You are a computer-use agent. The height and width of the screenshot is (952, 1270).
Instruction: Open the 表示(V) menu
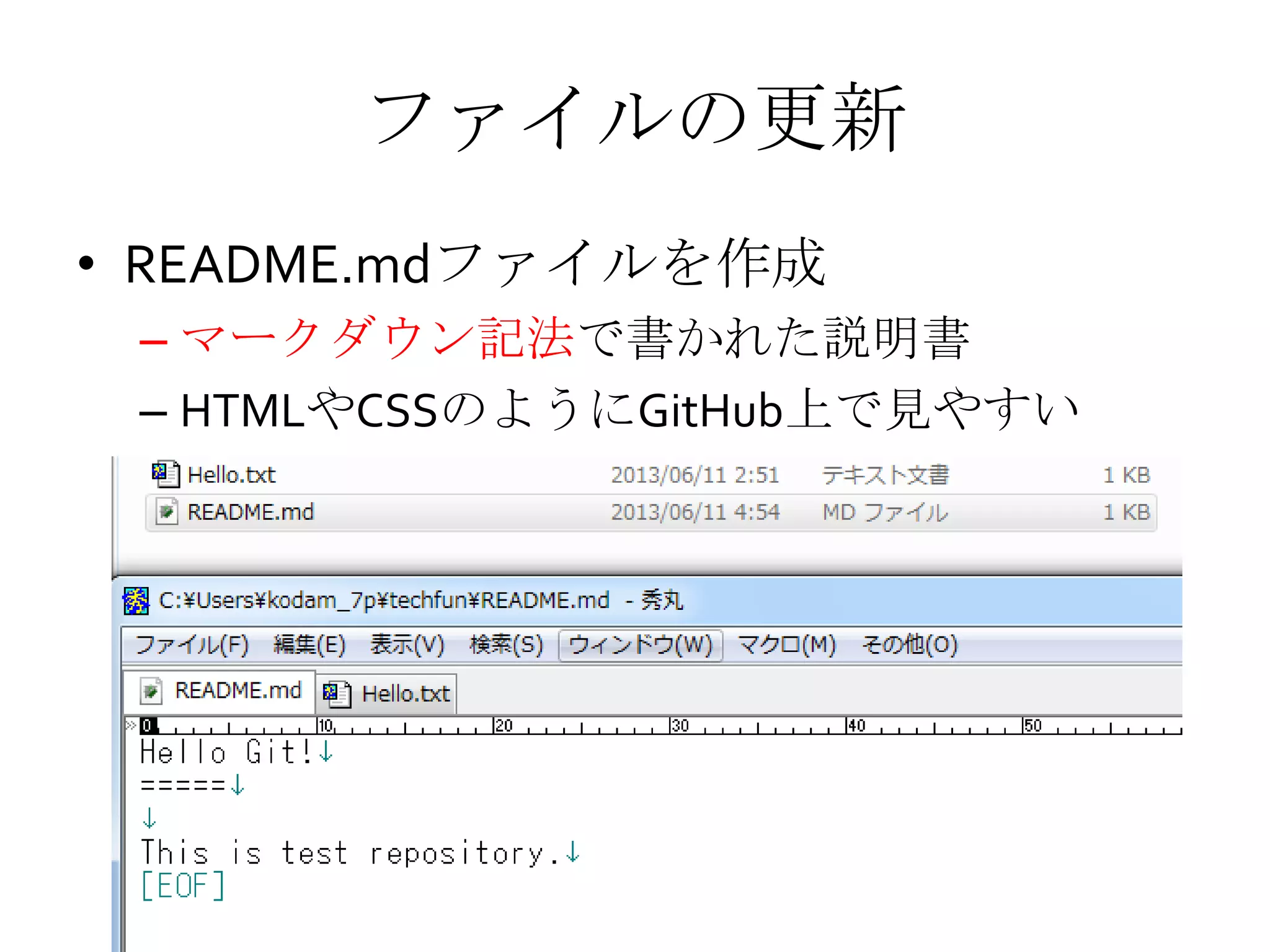pos(407,645)
